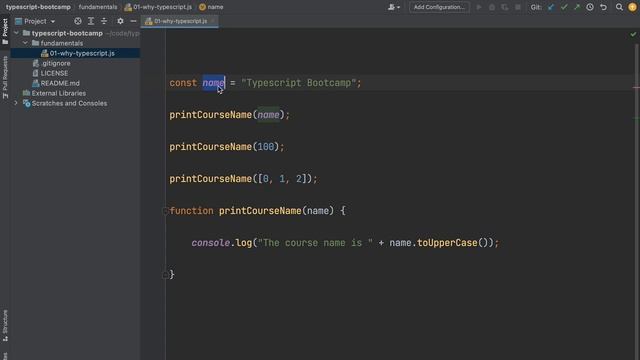Click the Scratches and Consoles icon
The width and height of the screenshot is (640, 360).
(x=27, y=104)
